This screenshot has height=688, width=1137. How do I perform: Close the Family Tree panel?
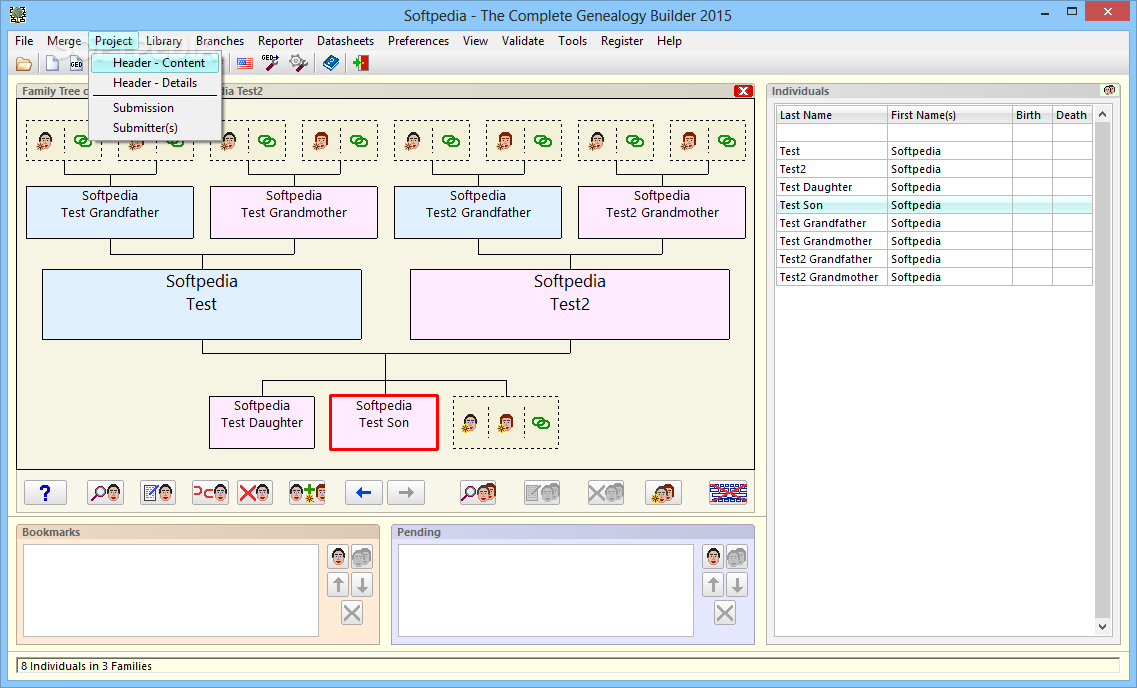pos(743,91)
